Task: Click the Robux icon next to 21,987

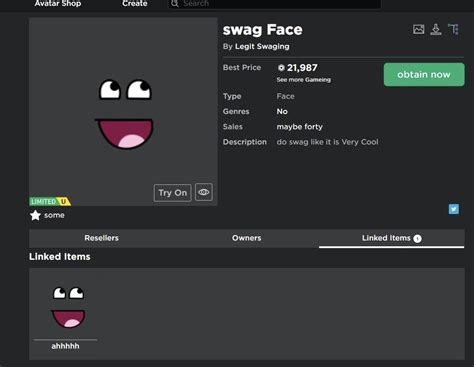Action: coord(281,68)
